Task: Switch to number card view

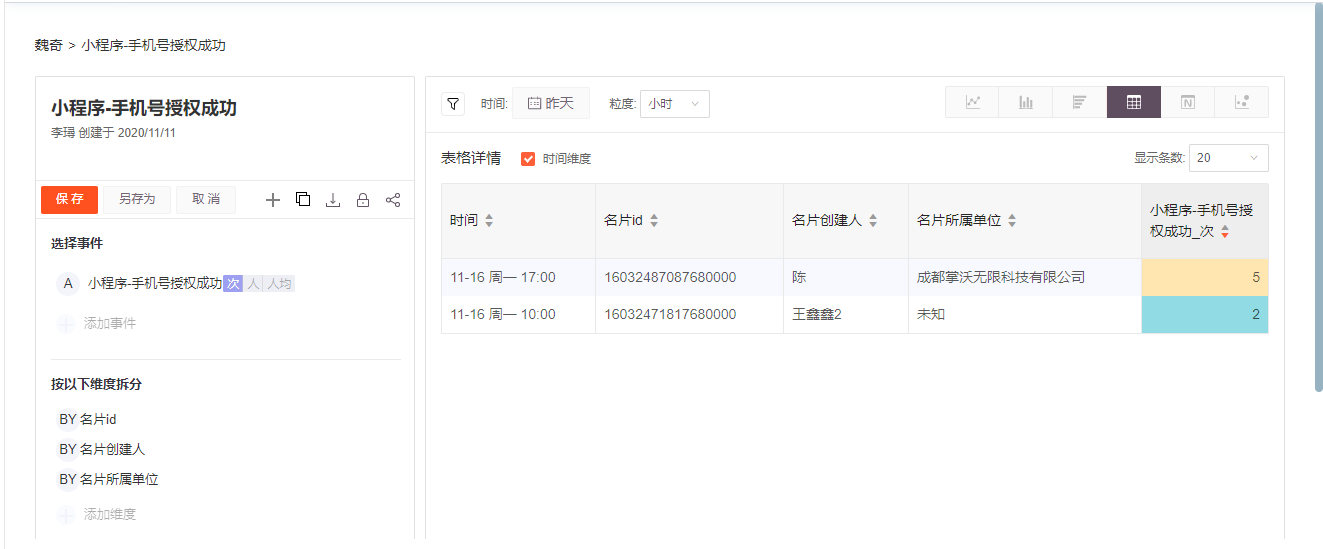Action: click(x=1188, y=102)
